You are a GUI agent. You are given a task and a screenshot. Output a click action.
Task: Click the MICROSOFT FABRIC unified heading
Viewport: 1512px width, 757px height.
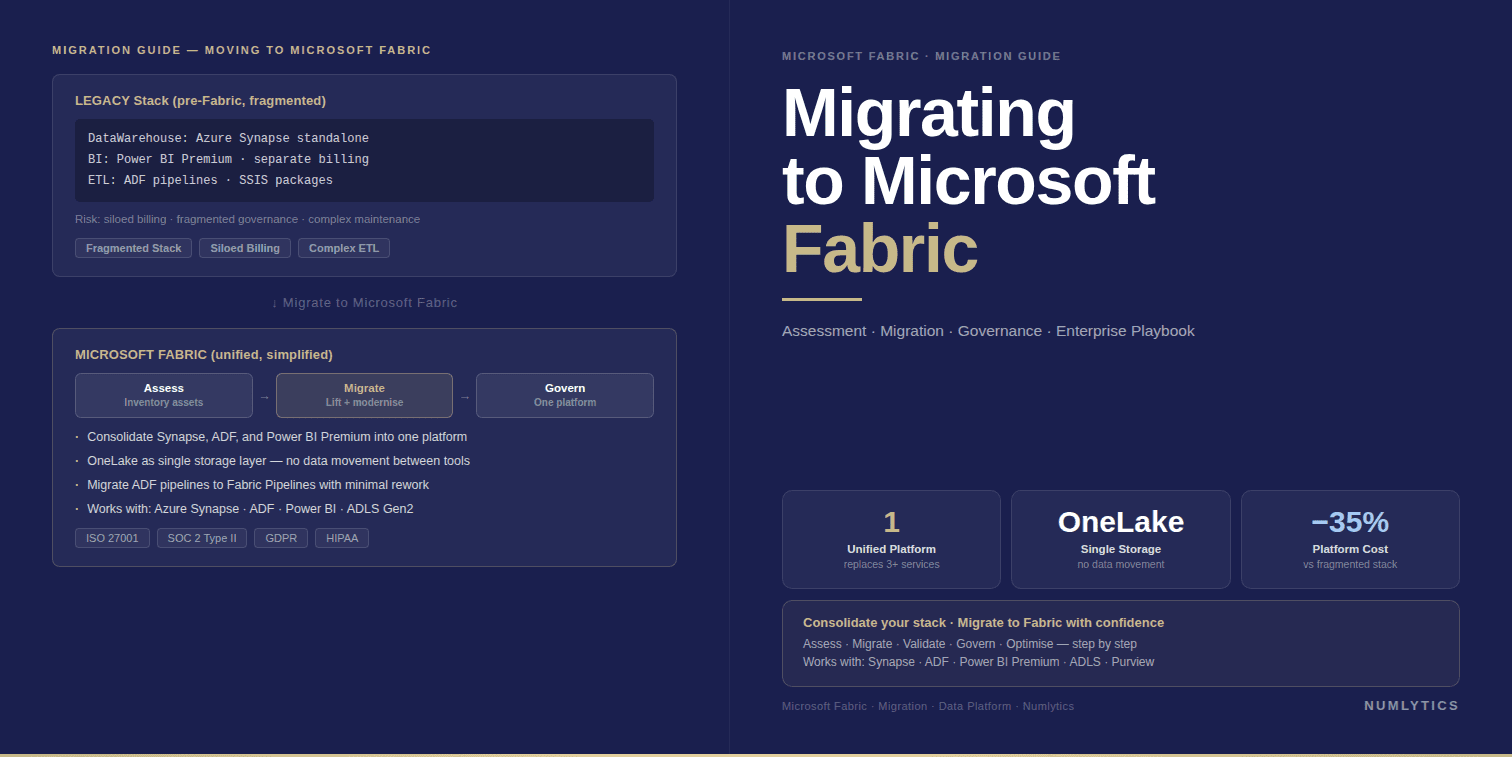(x=204, y=355)
